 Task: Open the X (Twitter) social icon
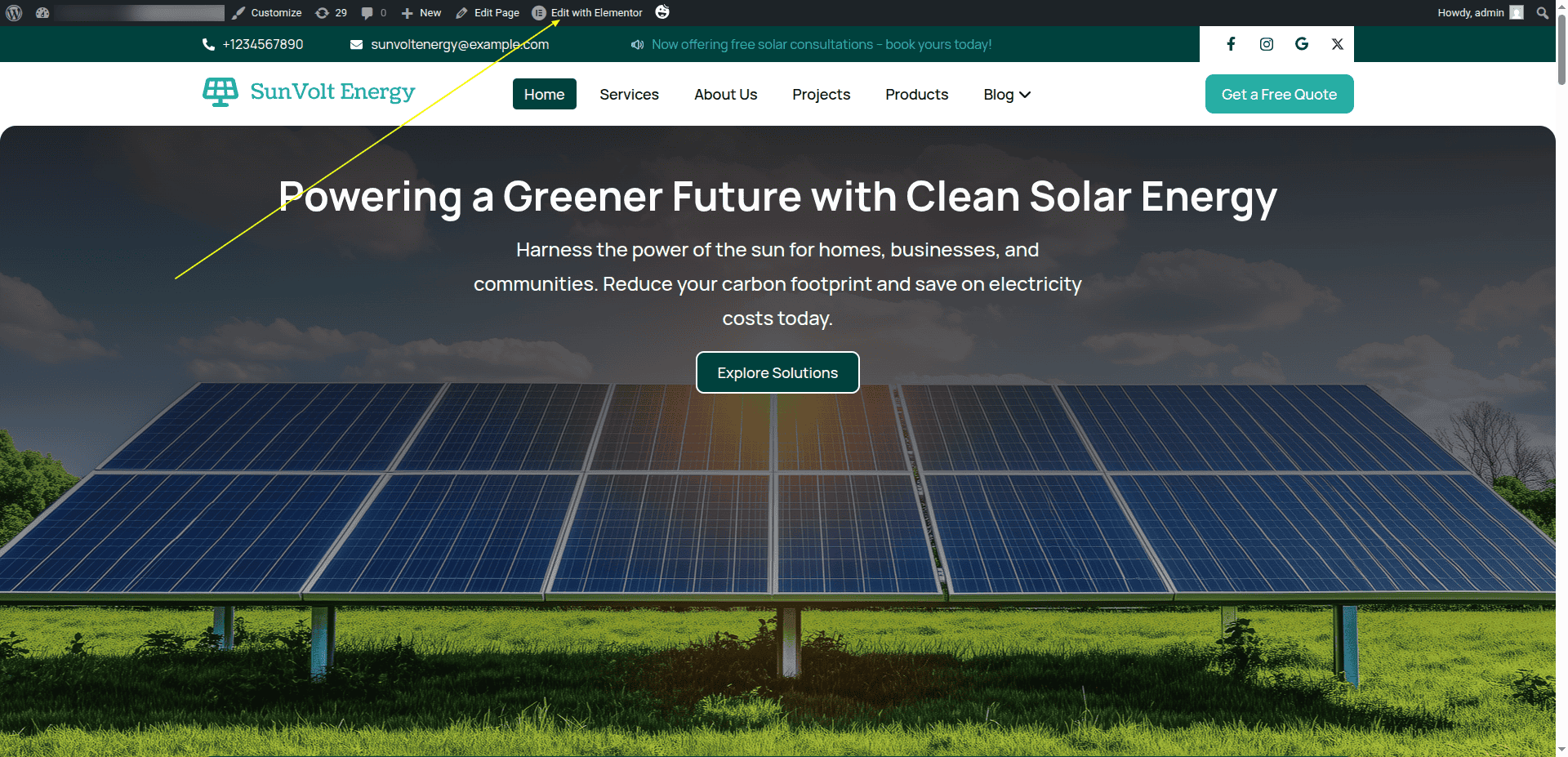tap(1337, 44)
